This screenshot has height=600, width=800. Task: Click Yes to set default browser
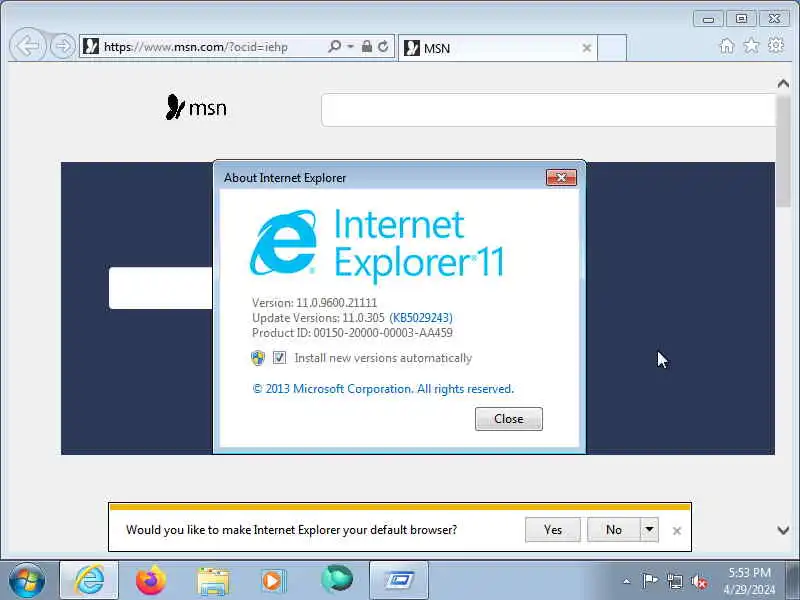(x=553, y=530)
